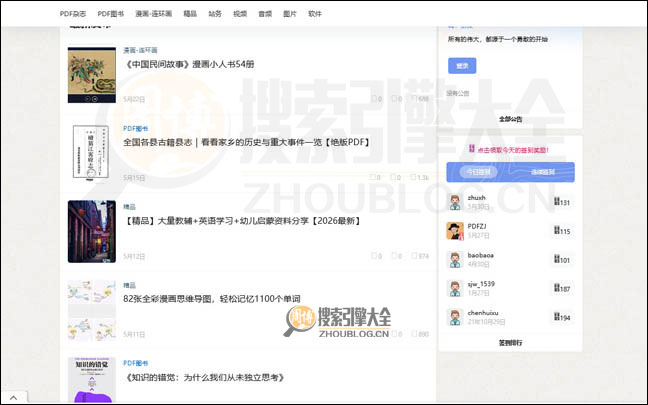Click like count icon on 中国民间故事 post
Image resolution: width=648 pixels, height=405 pixels.
pos(397,99)
